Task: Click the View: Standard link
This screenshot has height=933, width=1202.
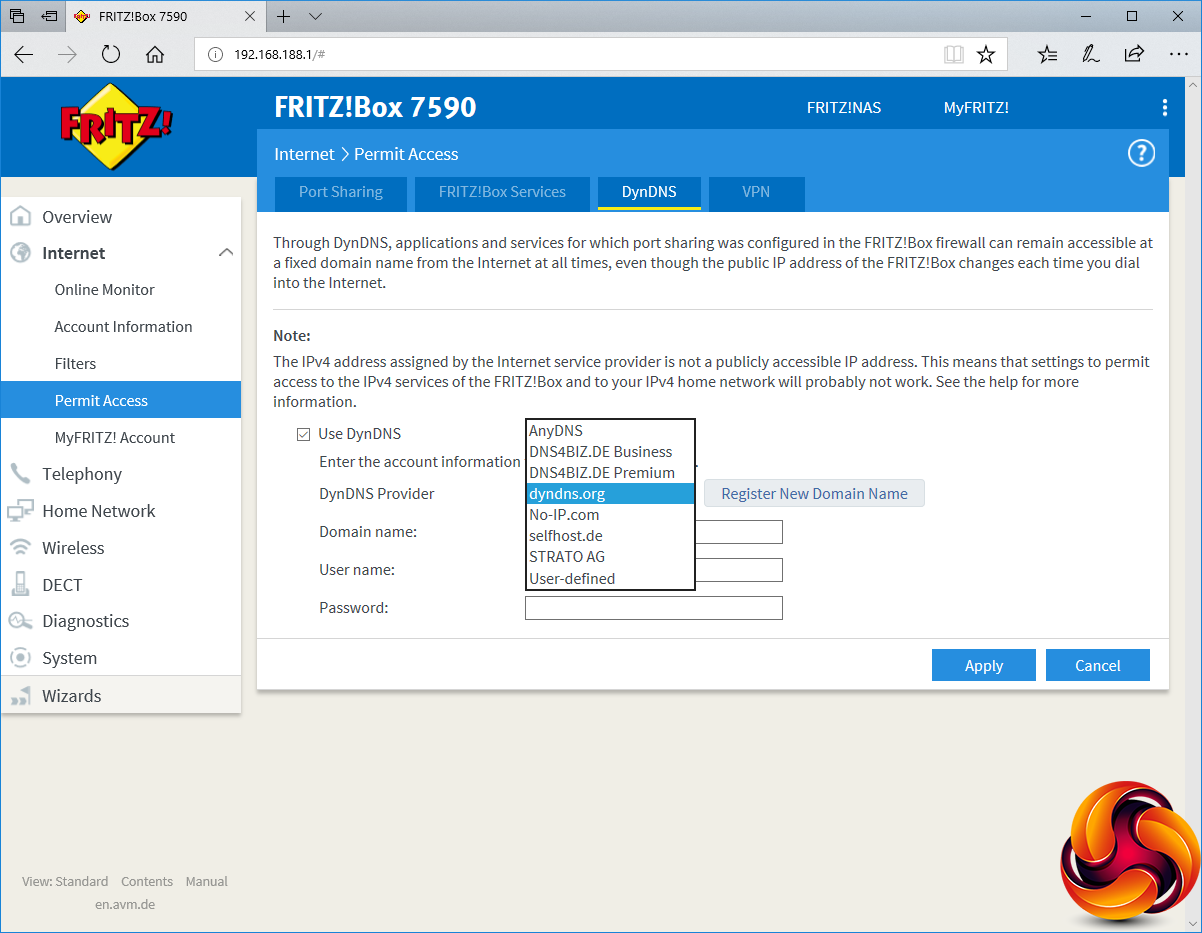Action: tap(65, 882)
